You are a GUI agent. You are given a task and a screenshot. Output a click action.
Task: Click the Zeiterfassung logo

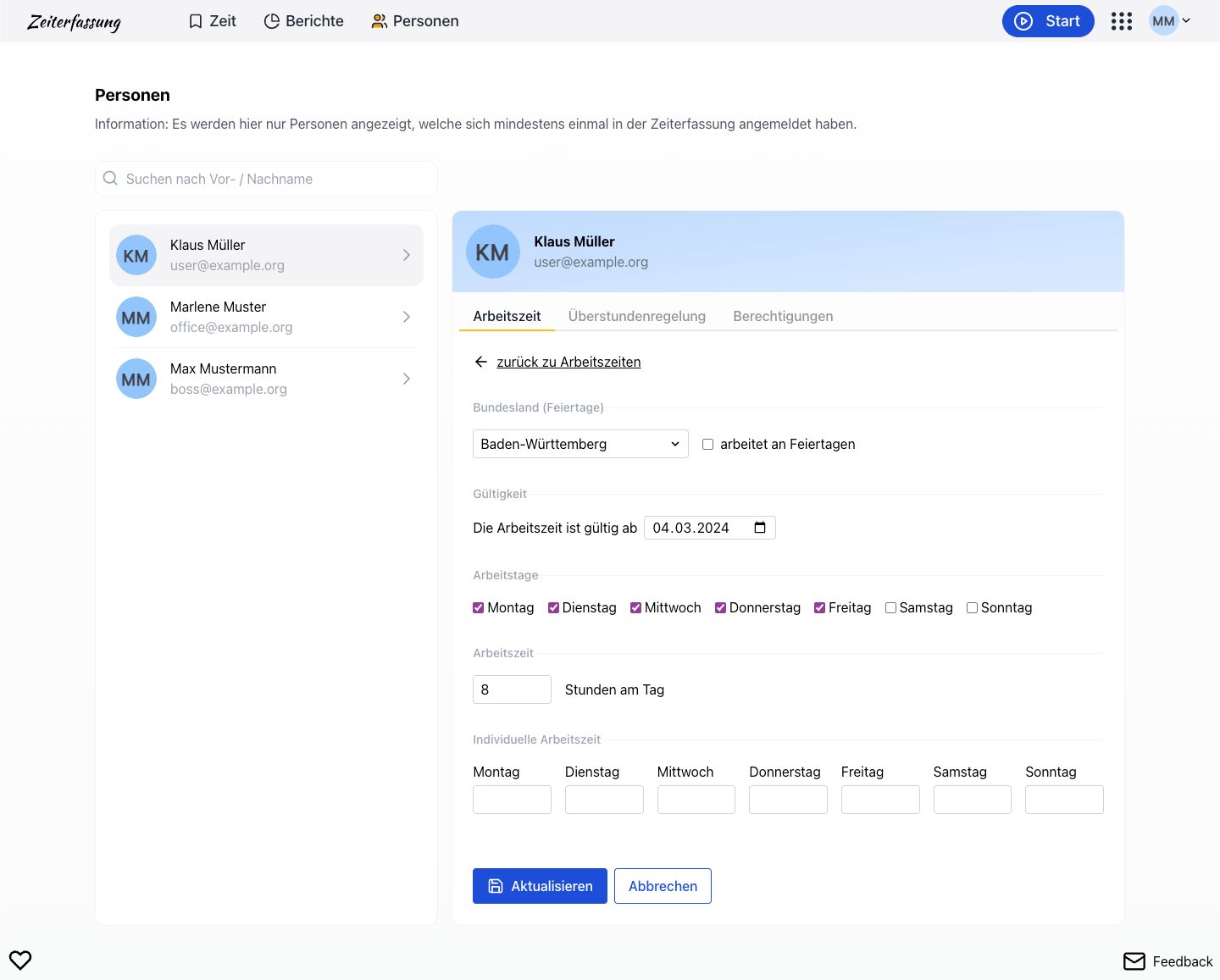click(74, 22)
